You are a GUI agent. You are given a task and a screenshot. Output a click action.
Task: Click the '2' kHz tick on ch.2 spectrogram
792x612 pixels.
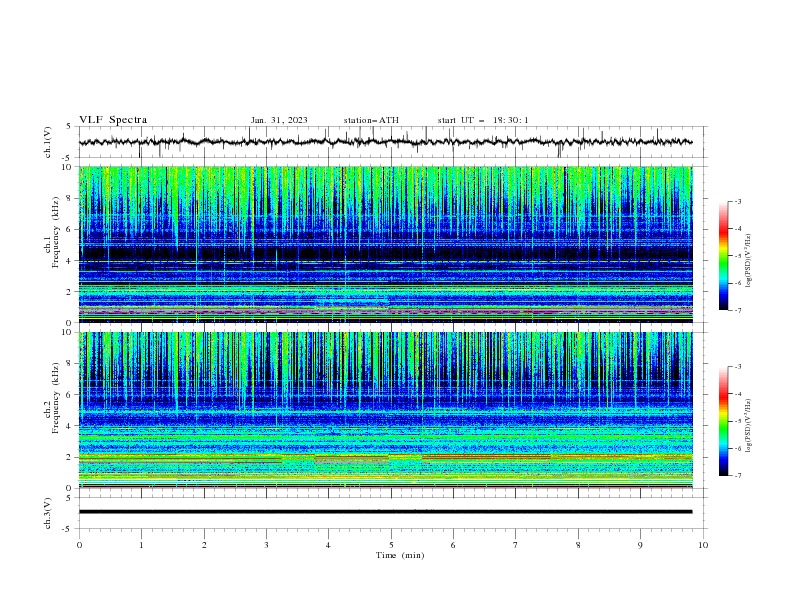[70, 457]
